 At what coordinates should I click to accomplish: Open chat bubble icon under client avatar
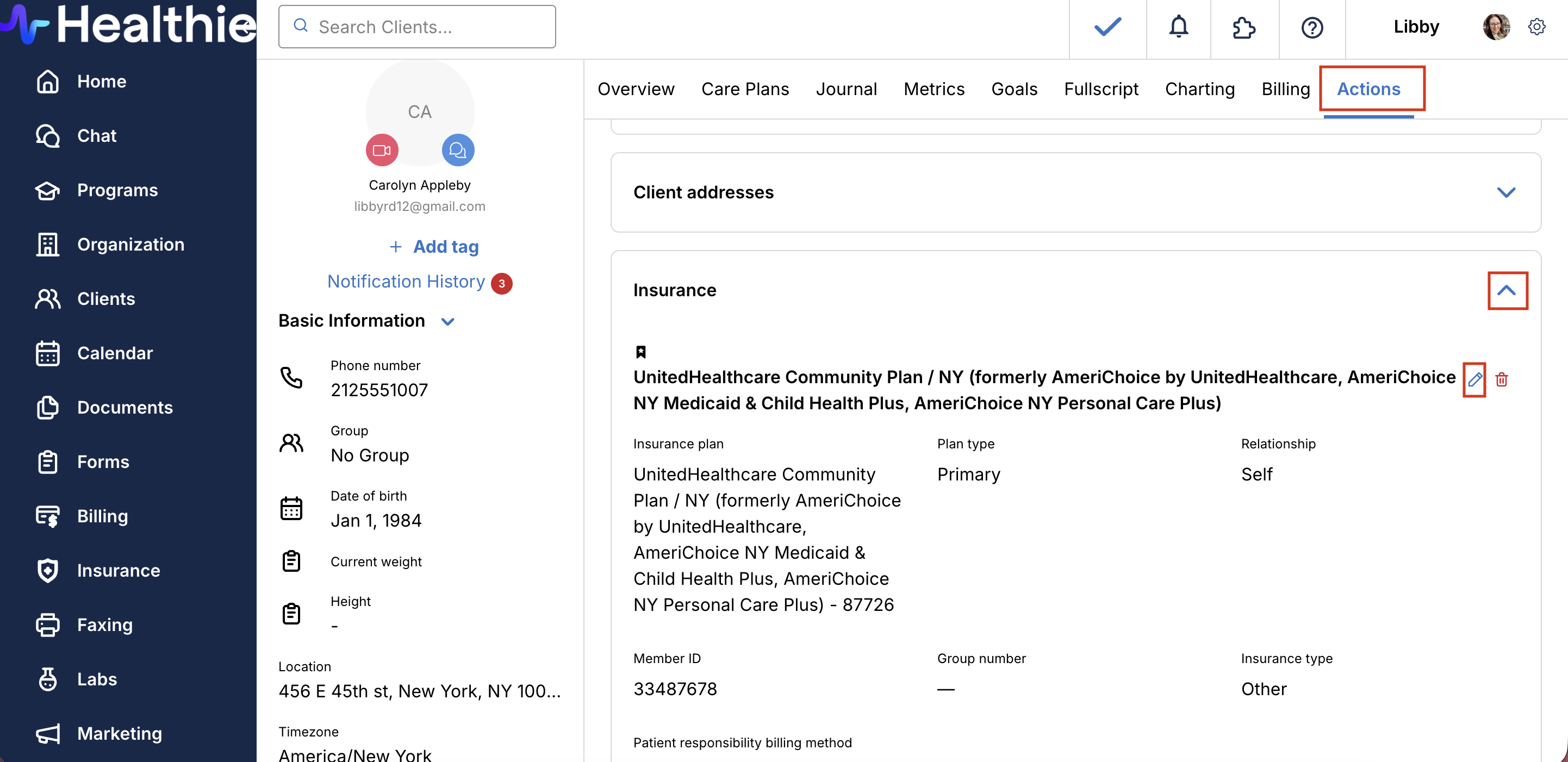458,151
